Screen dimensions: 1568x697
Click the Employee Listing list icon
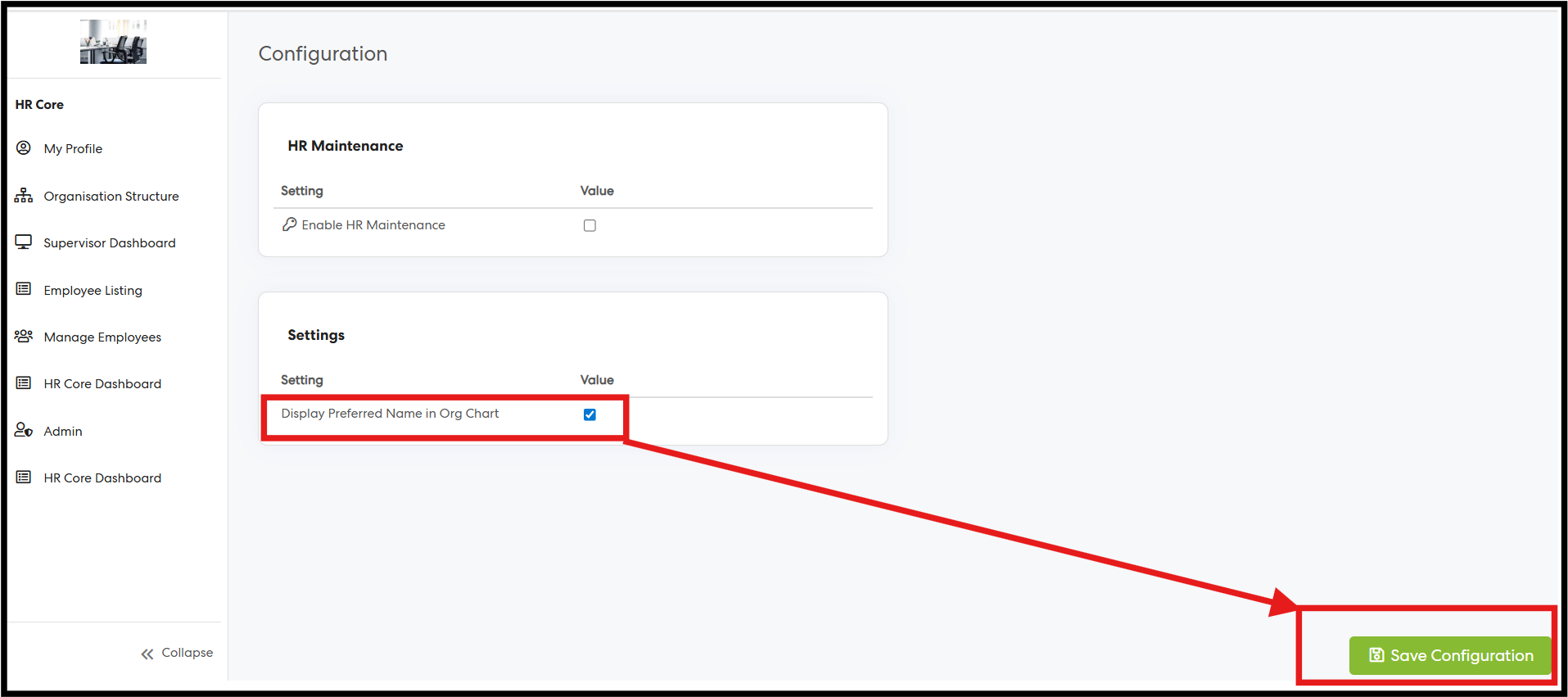(24, 289)
